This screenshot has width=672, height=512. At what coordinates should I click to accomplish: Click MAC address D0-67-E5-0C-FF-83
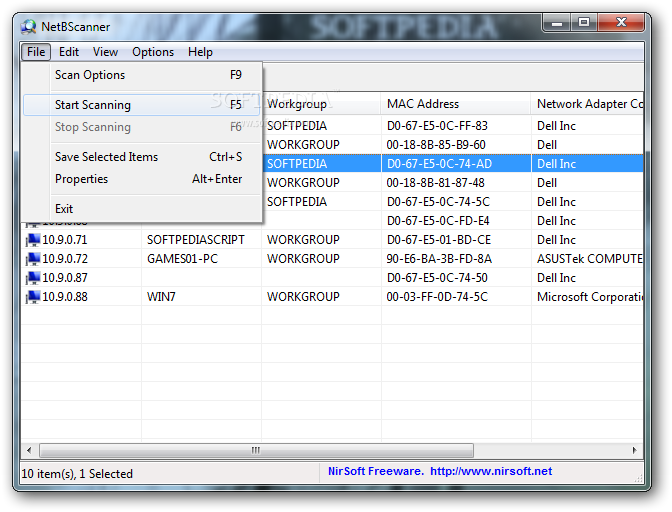pos(437,126)
